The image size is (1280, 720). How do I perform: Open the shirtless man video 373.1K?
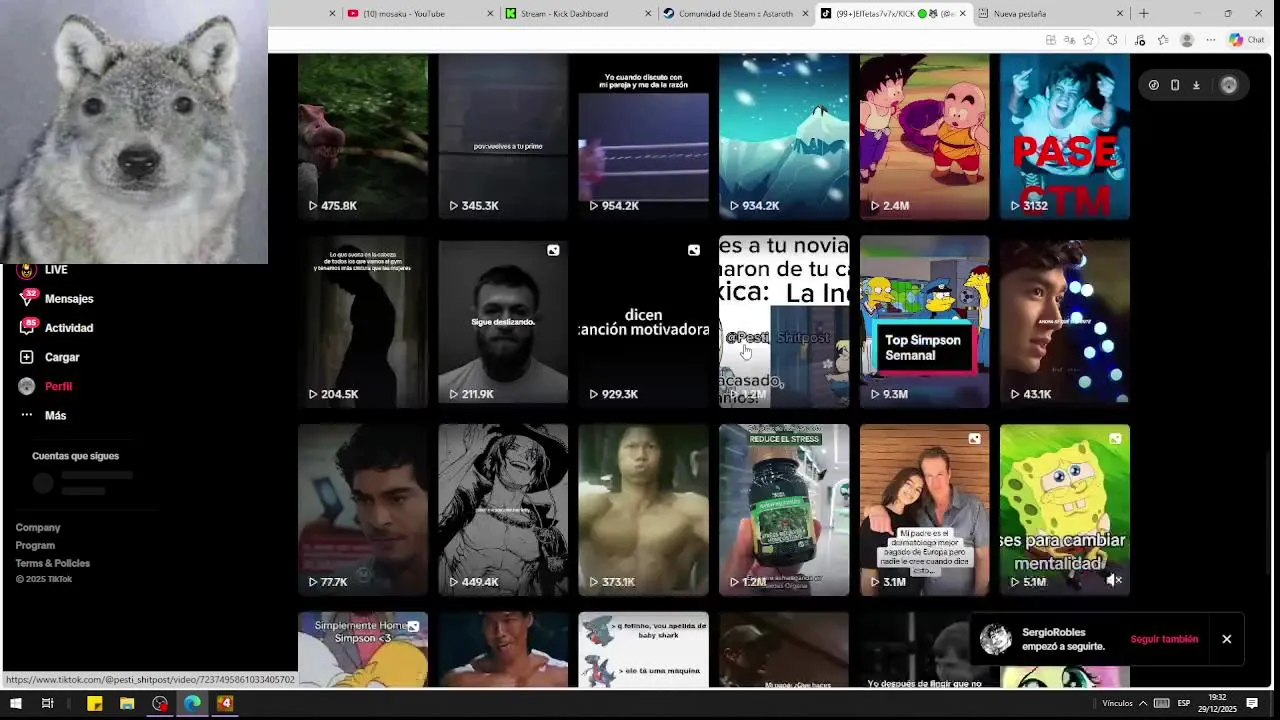point(643,510)
